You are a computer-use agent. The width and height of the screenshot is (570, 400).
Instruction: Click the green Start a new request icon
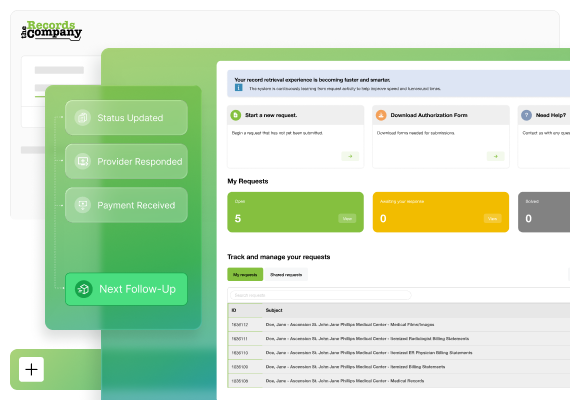(x=236, y=115)
